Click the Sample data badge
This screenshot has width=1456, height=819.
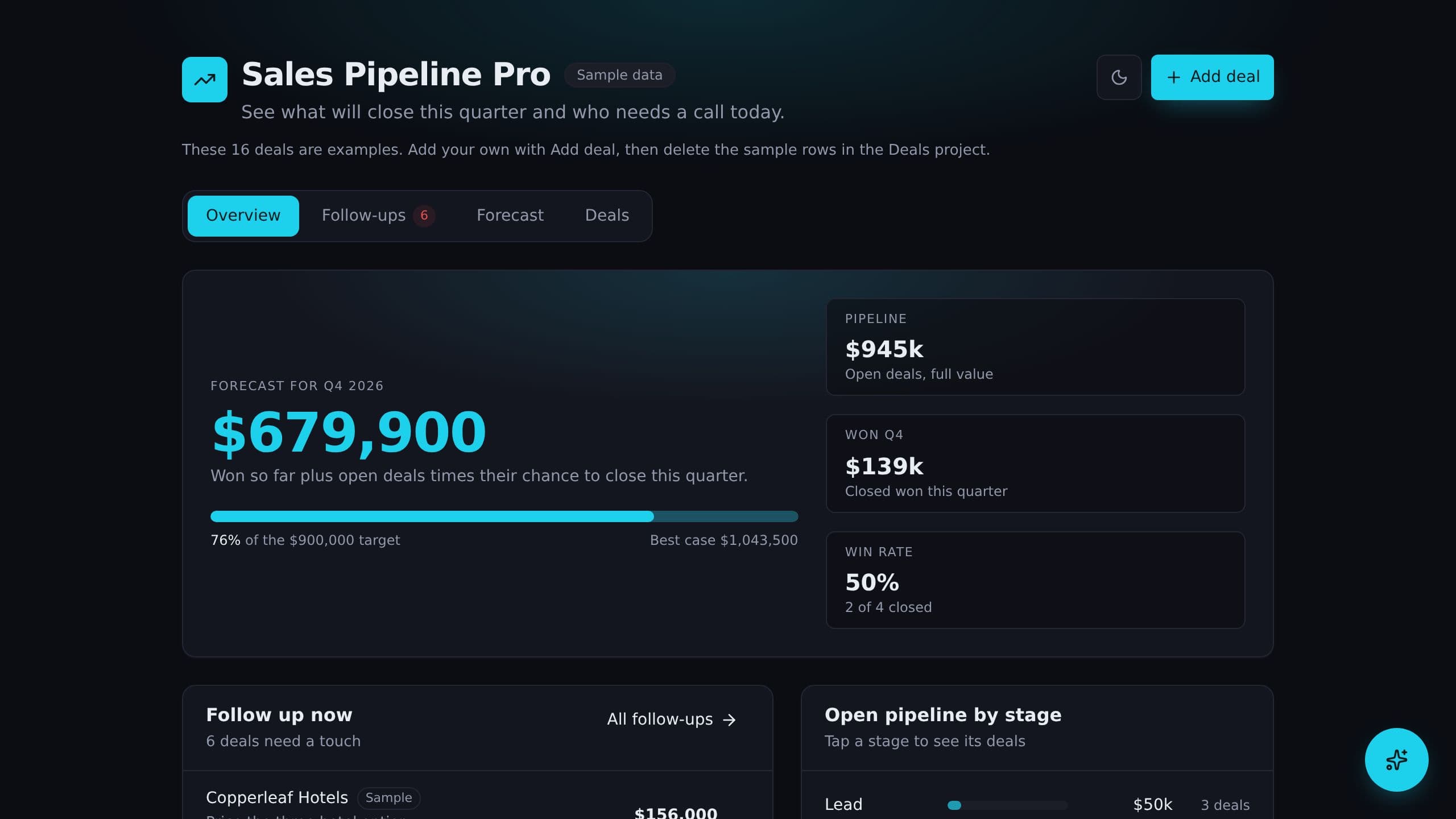click(x=619, y=75)
